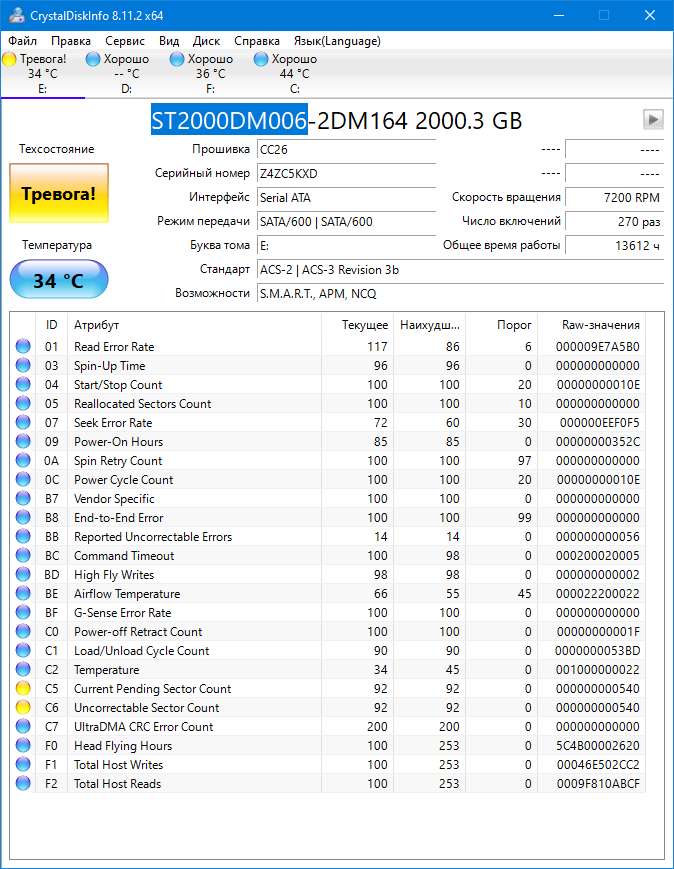Click the blue status icon of Head Flying Hours
Image resolution: width=674 pixels, height=869 pixels.
point(23,745)
